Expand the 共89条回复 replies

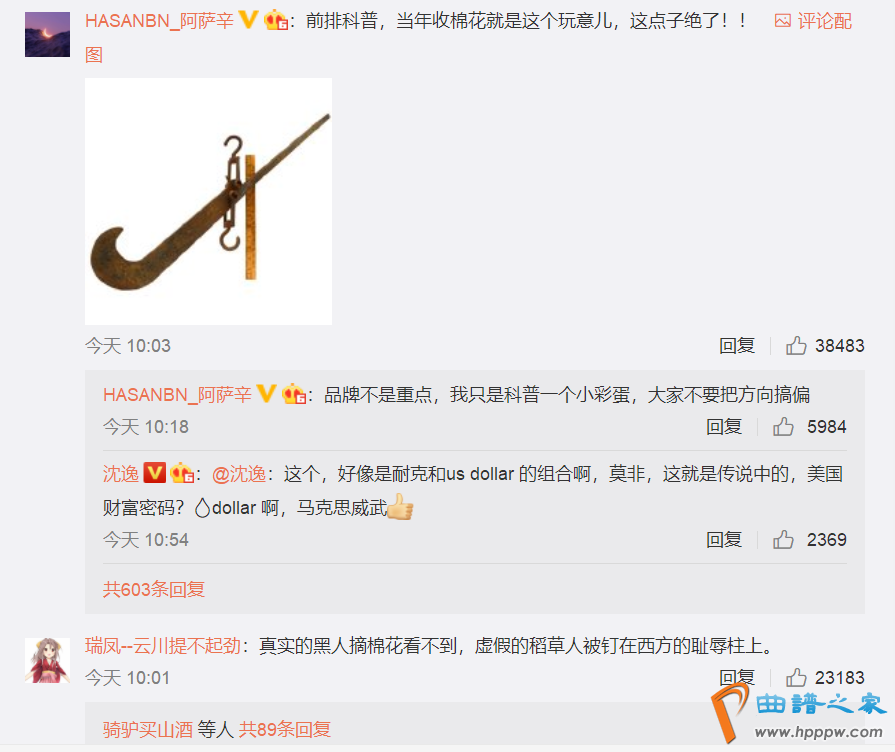285,729
